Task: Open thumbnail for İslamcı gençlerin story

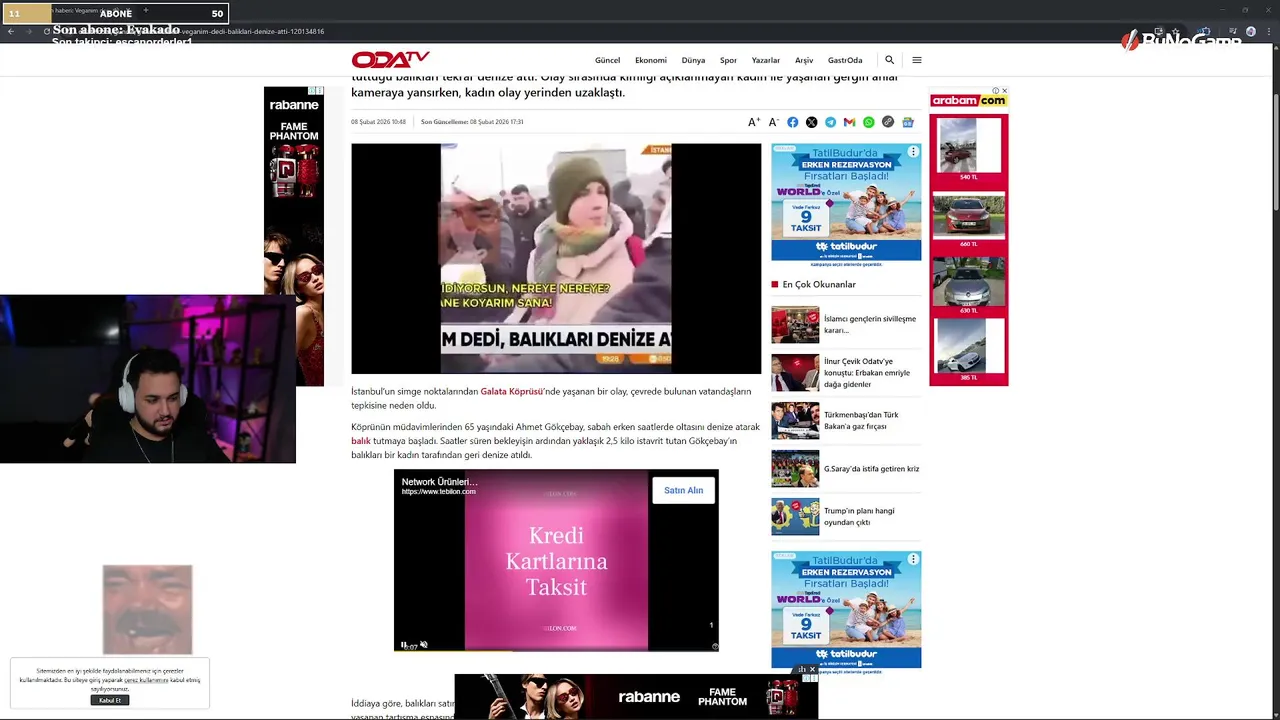Action: [795, 325]
